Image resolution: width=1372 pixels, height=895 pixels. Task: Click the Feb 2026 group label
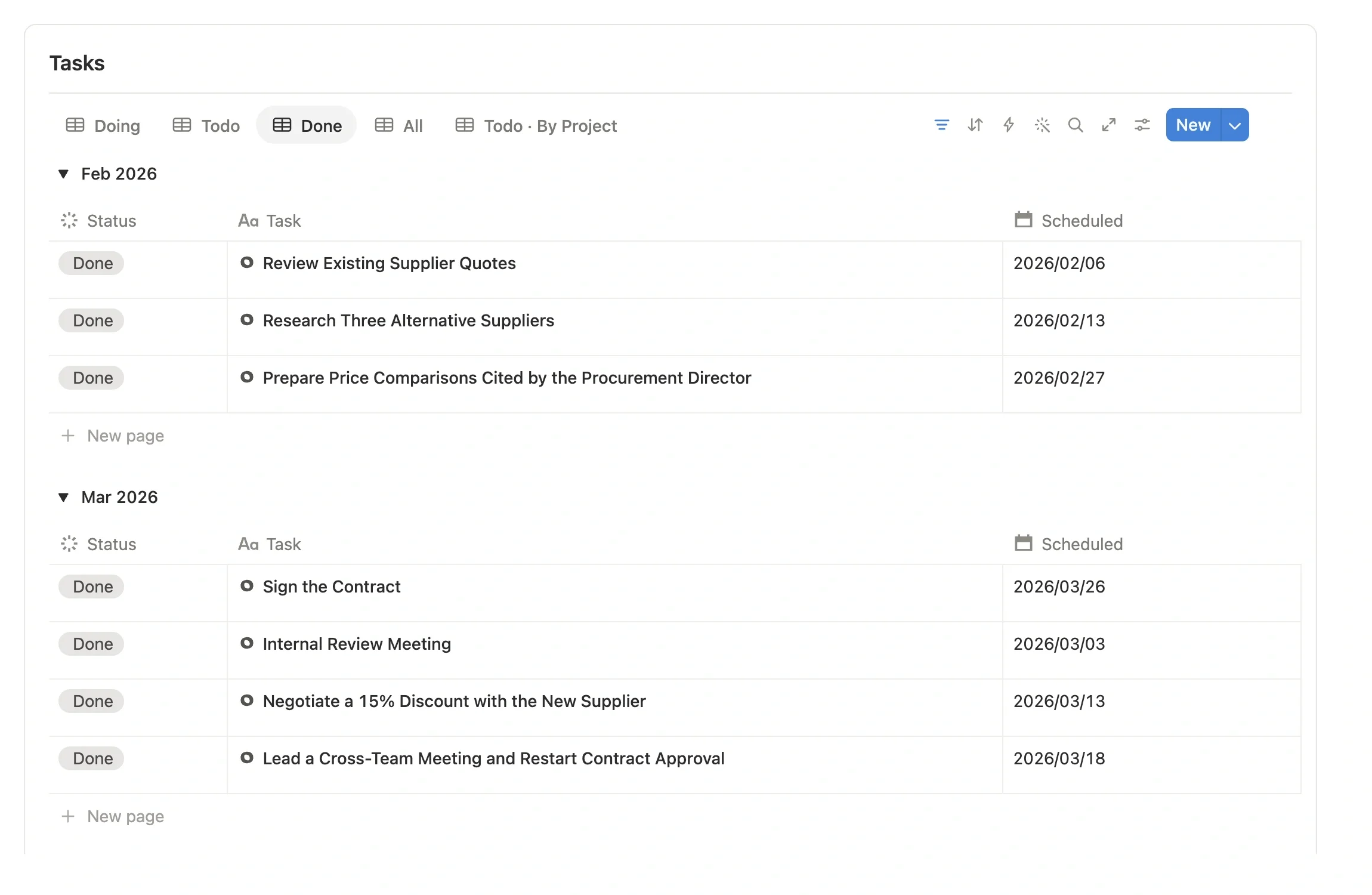[119, 174]
